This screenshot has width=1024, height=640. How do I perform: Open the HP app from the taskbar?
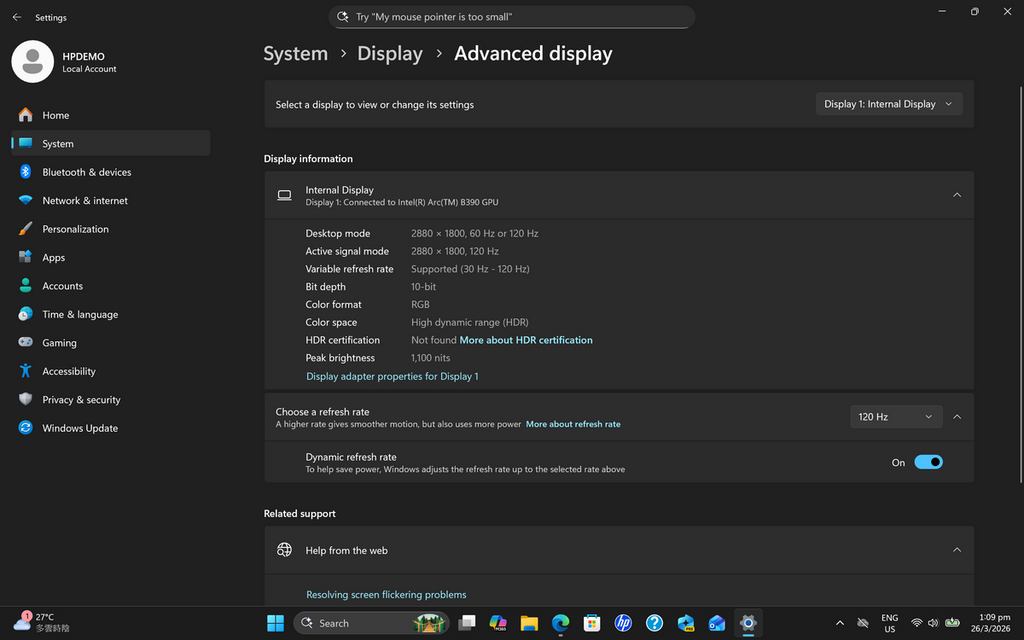coord(623,622)
